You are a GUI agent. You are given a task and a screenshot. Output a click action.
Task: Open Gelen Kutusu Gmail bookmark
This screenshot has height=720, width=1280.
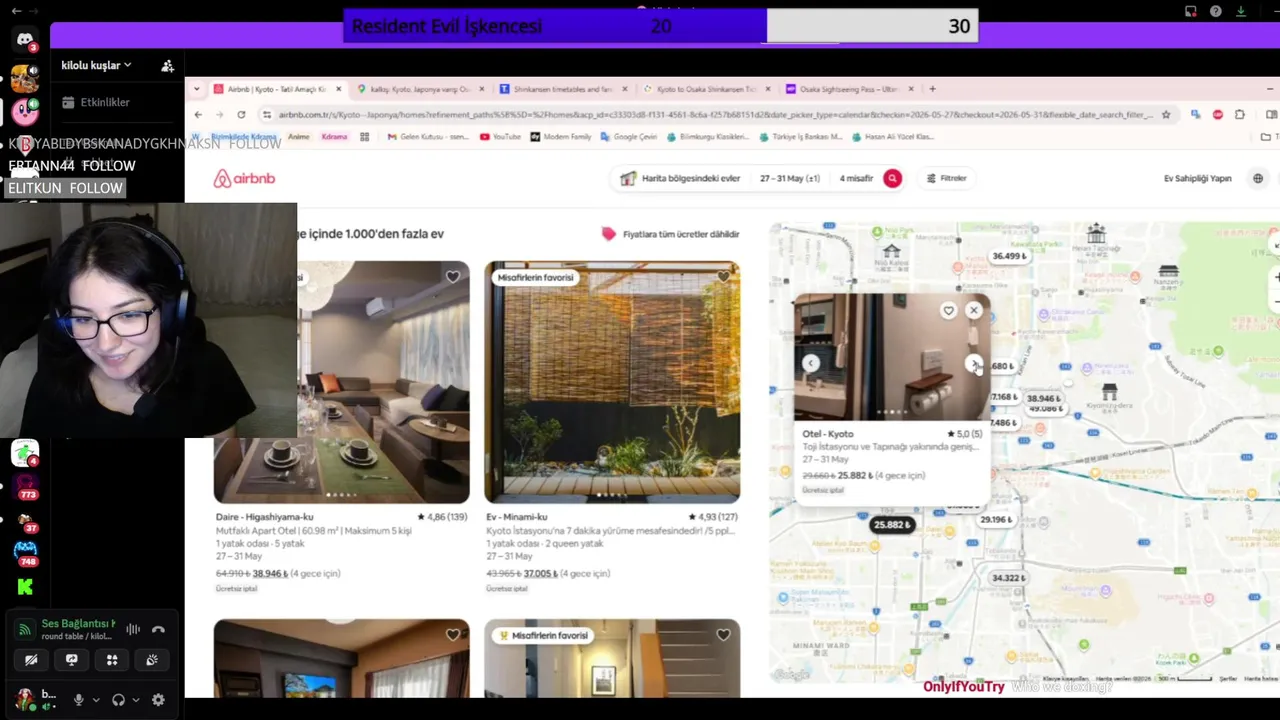428,136
